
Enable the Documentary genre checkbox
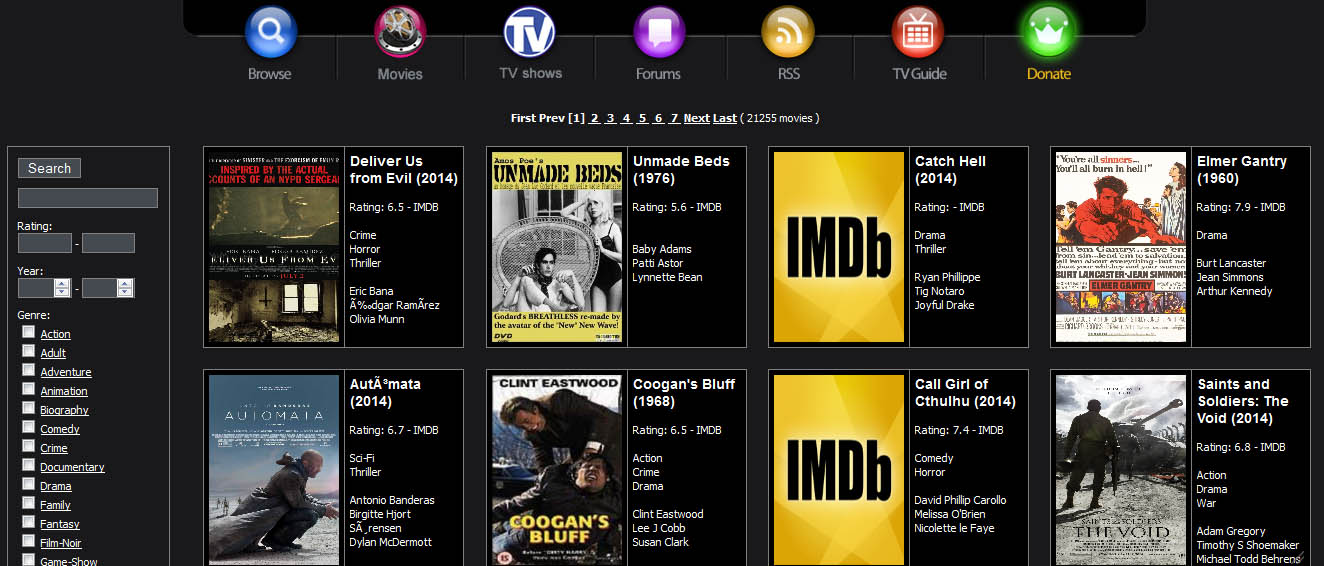pyautogui.click(x=29, y=465)
